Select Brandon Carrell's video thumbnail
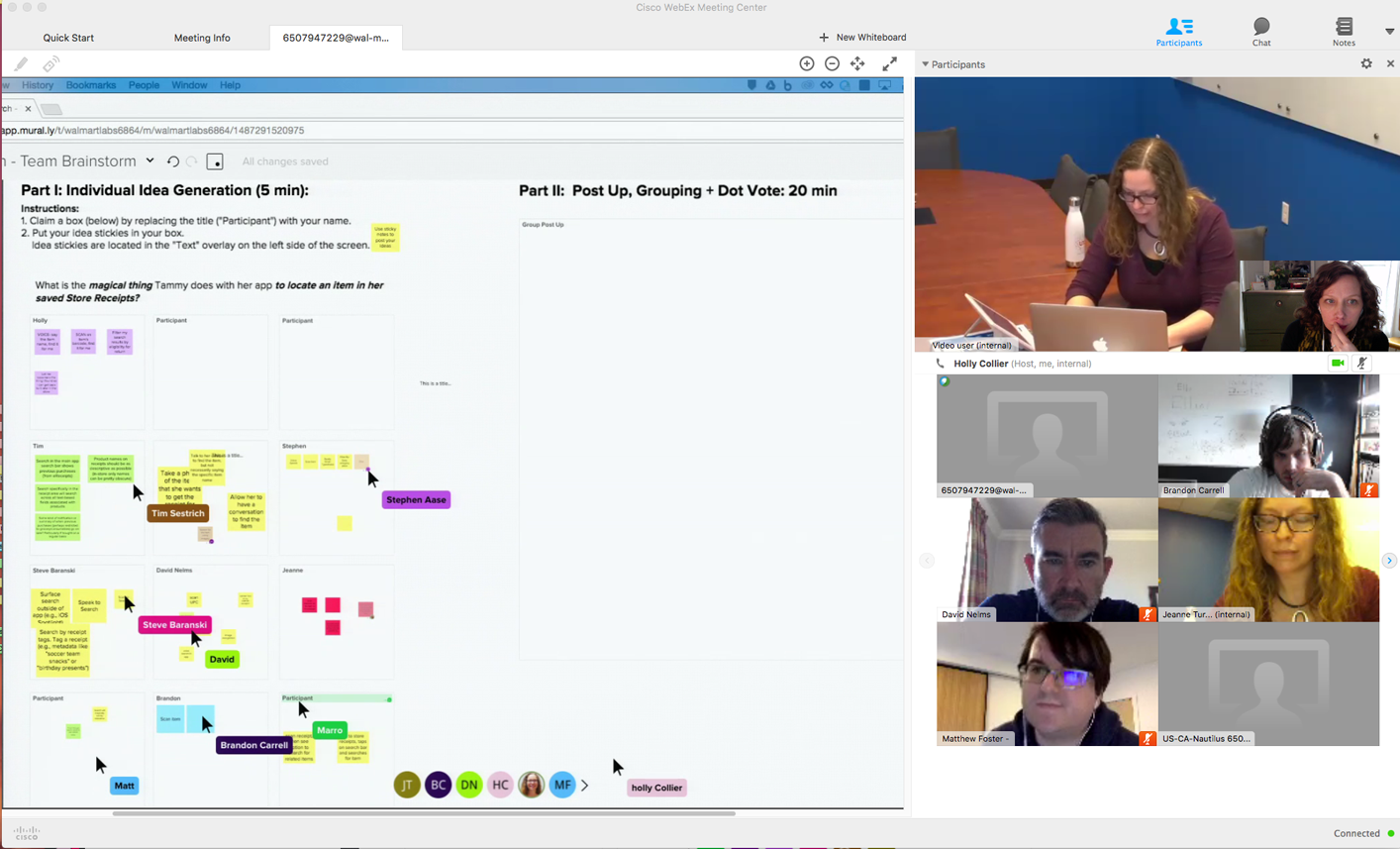Screen dimensions: 1400x849 (1268, 436)
